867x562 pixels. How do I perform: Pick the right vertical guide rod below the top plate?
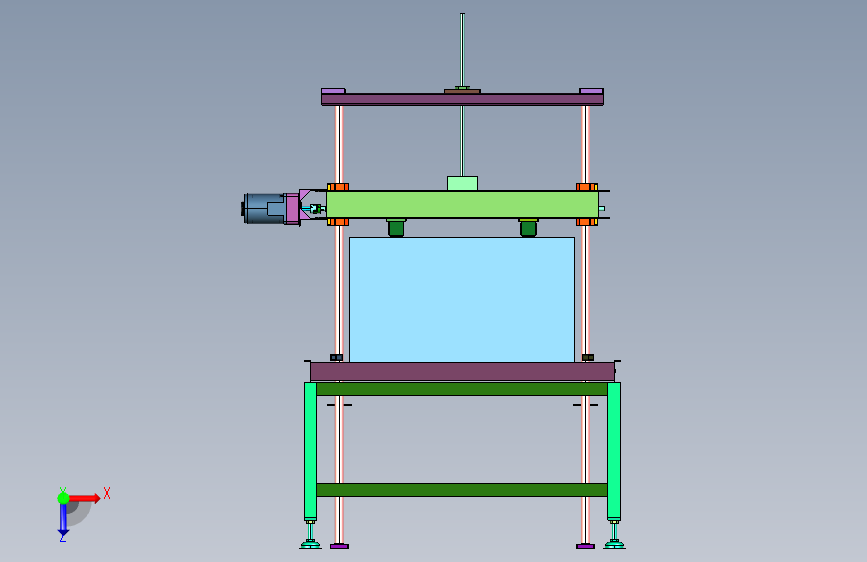[x=586, y=144]
